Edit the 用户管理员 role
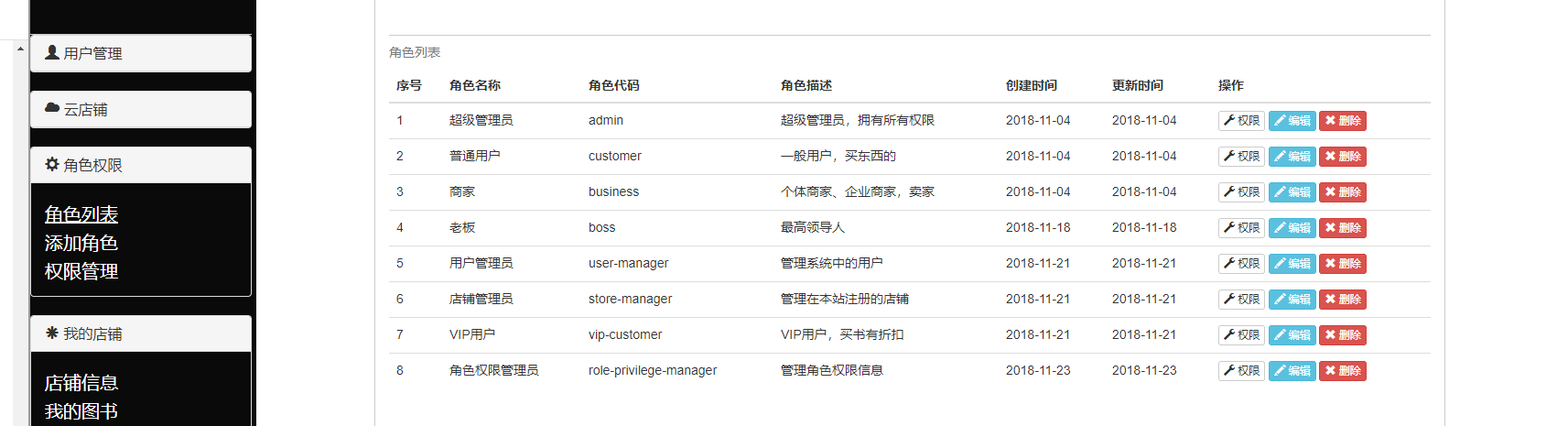 point(1292,264)
